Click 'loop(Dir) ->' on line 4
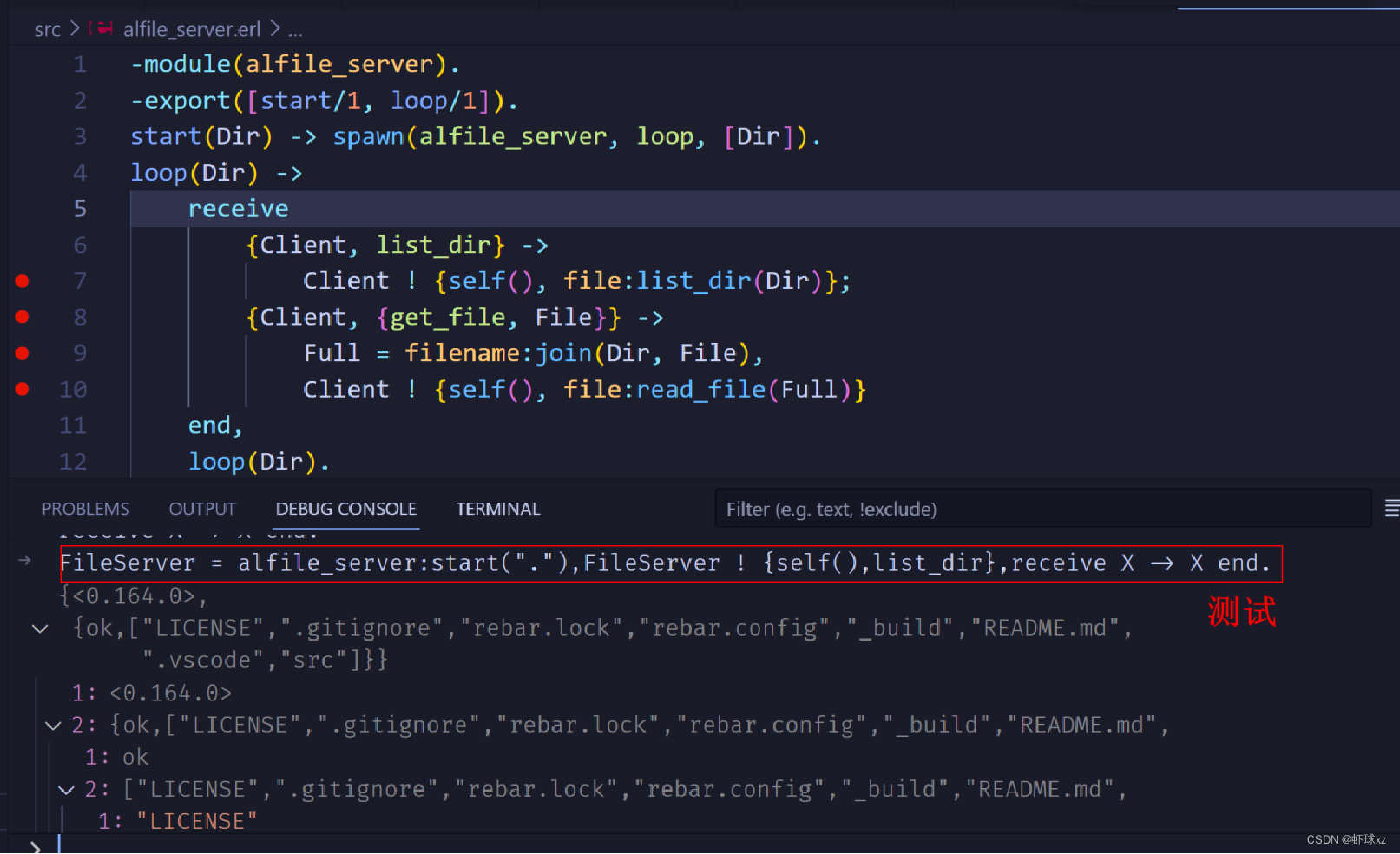The image size is (1400, 854). (217, 174)
